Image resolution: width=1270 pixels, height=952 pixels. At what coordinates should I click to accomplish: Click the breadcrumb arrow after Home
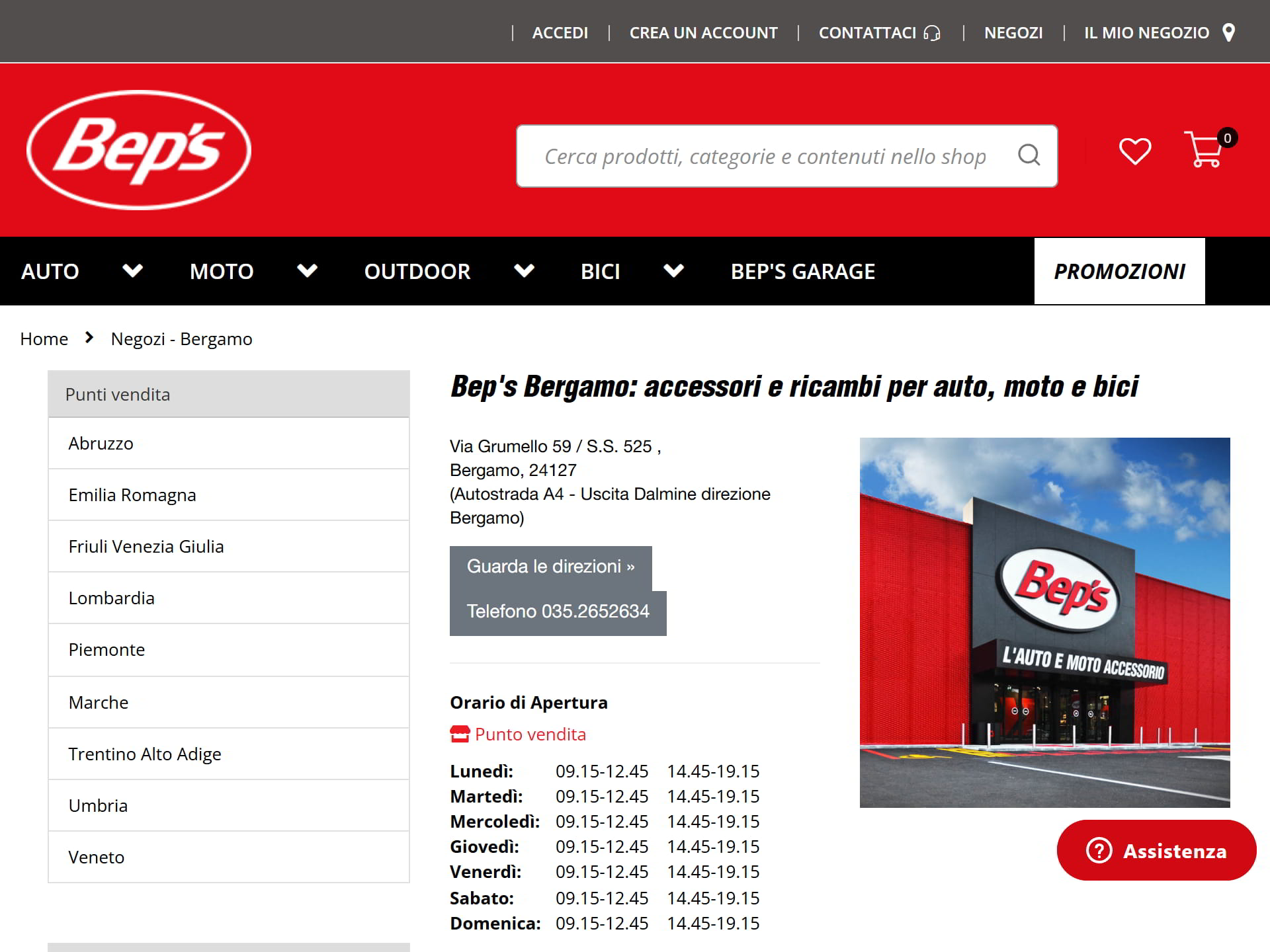[x=89, y=338]
